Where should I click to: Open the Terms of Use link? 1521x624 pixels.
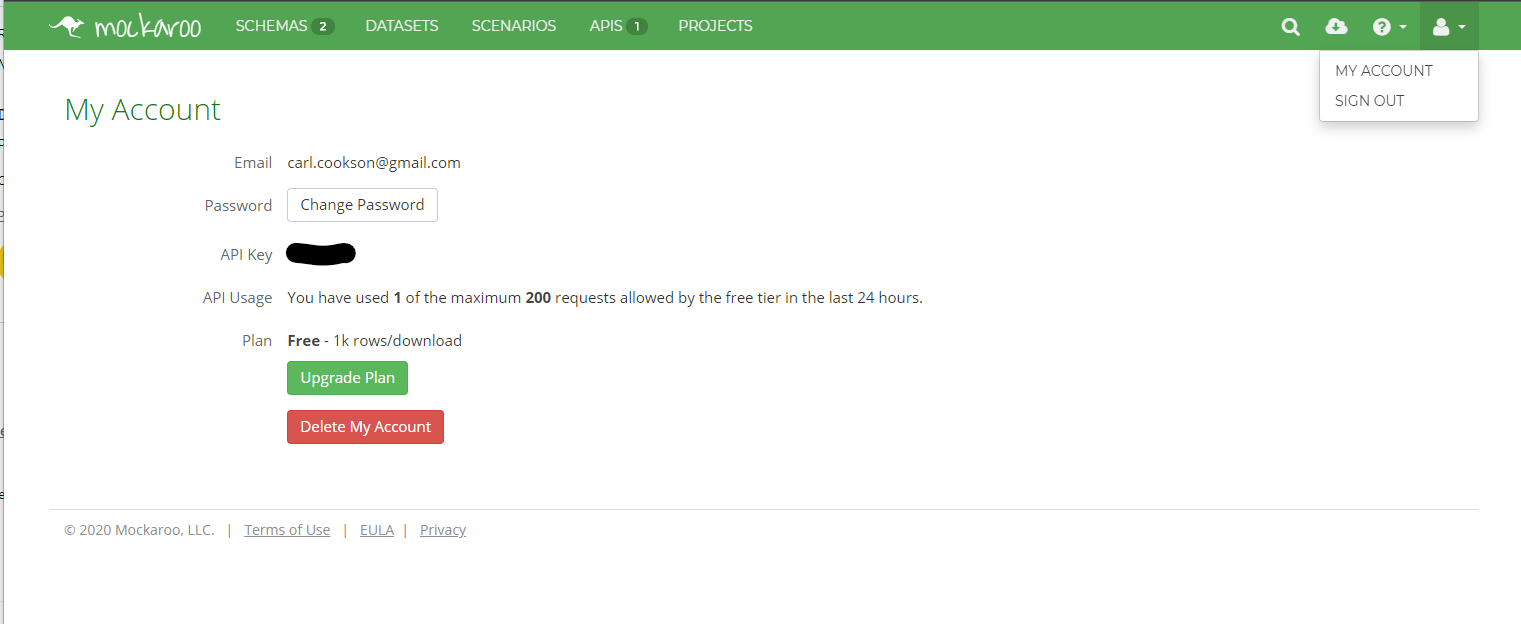click(287, 530)
